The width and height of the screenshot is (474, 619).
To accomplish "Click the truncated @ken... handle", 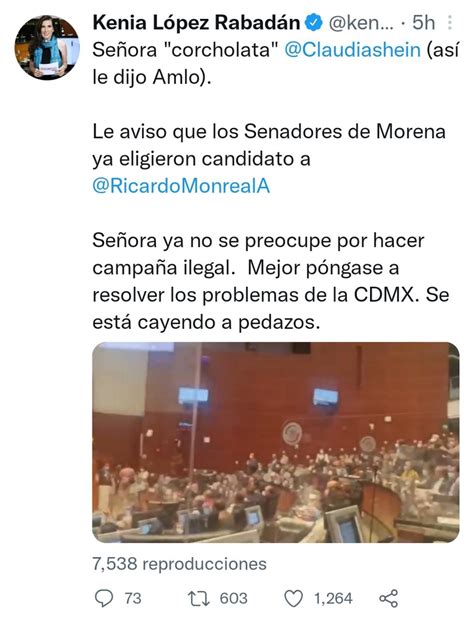I will pos(361,24).
